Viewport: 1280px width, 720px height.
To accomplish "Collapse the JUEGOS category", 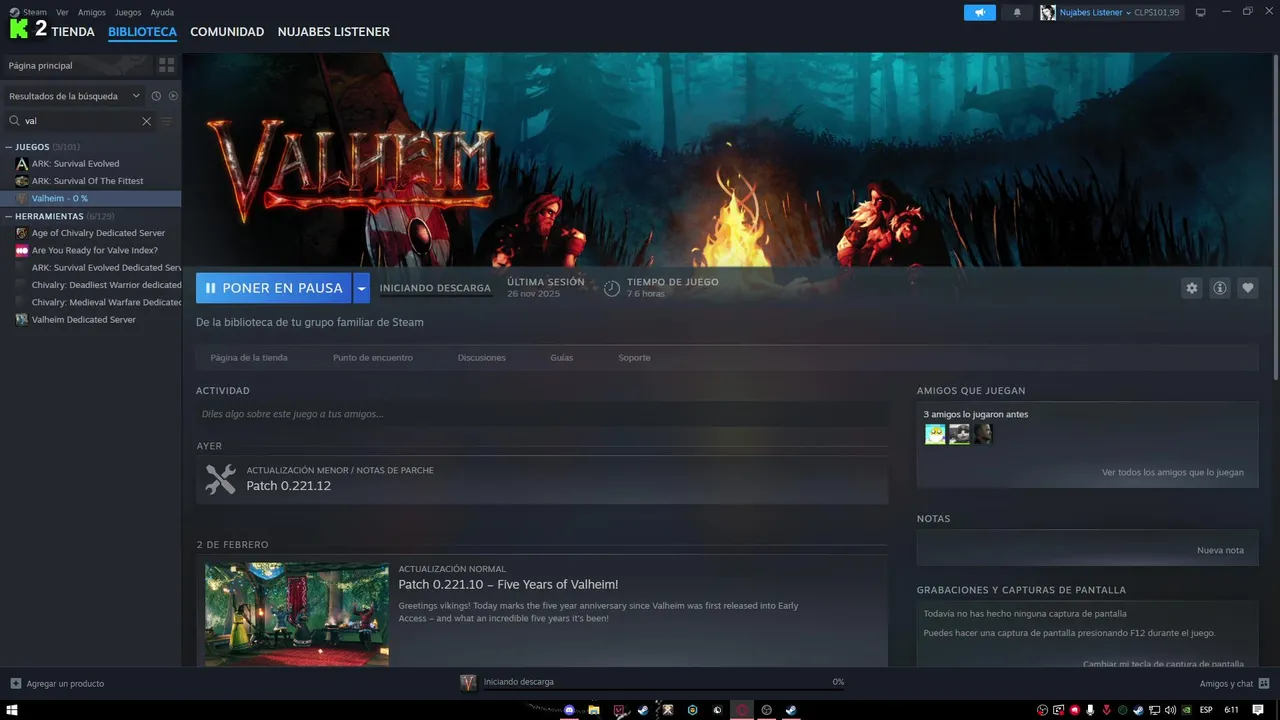I will click(x=9, y=147).
